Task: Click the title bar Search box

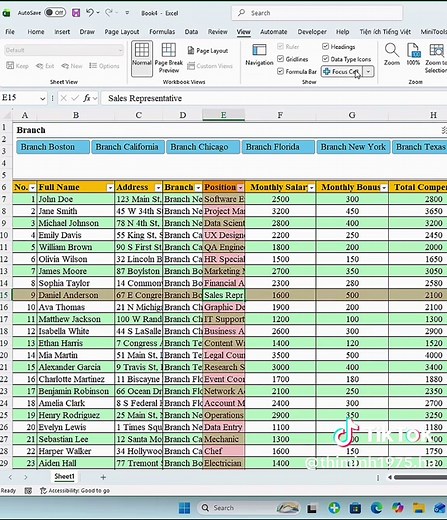Action: tap(317, 13)
